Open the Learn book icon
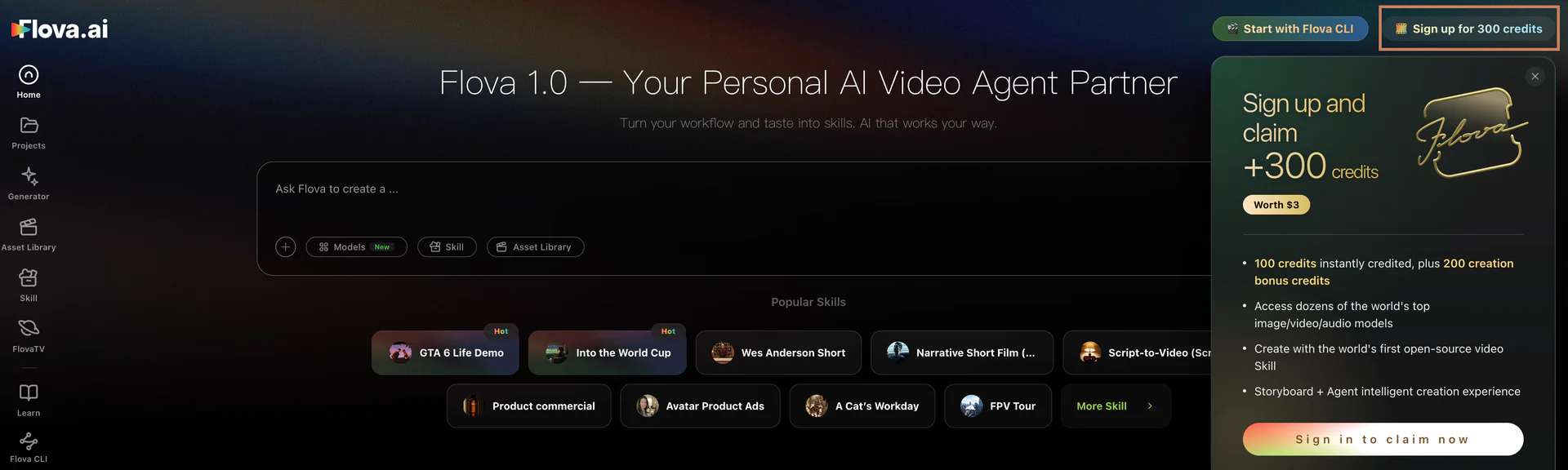 point(29,392)
